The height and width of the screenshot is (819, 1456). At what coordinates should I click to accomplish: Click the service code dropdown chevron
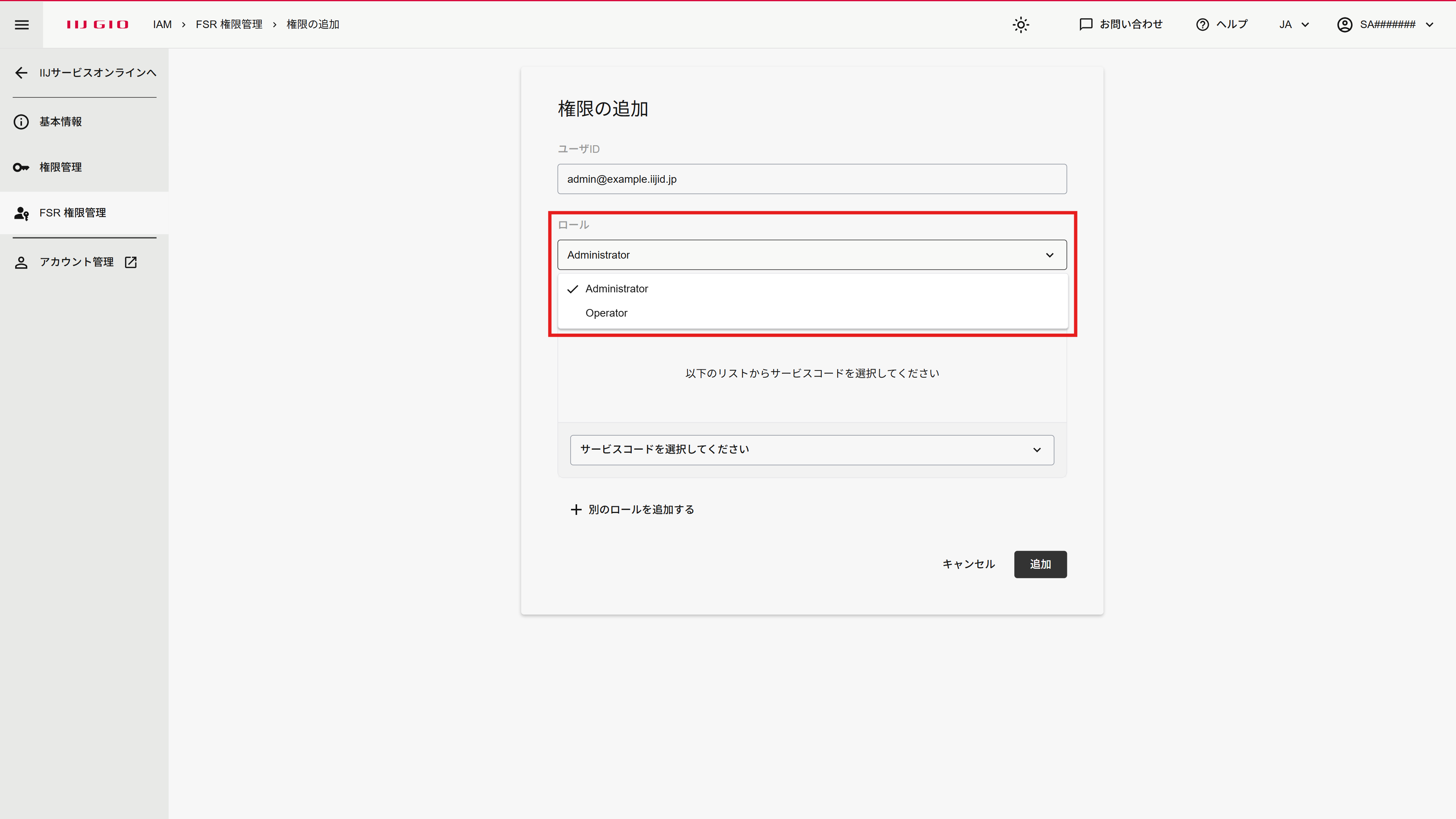1037,450
